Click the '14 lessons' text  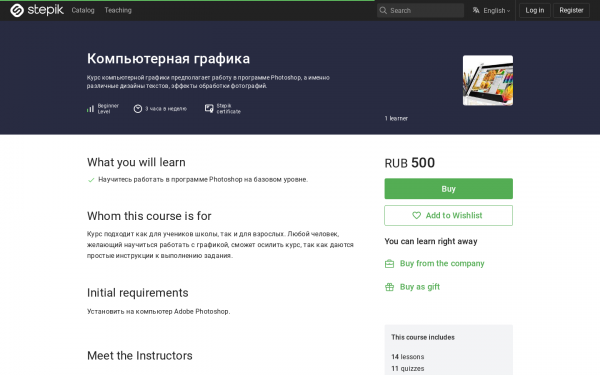408,357
